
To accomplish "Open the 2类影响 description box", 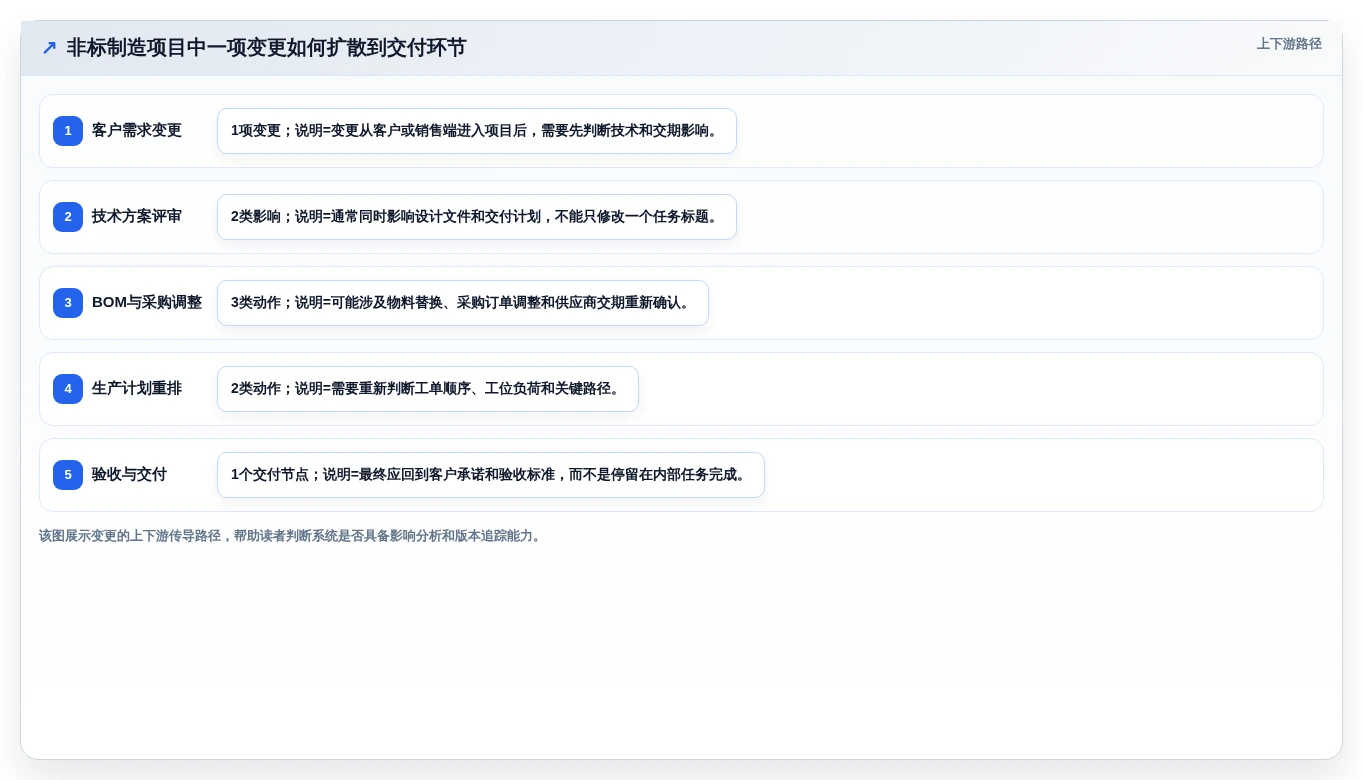I will pos(477,217).
